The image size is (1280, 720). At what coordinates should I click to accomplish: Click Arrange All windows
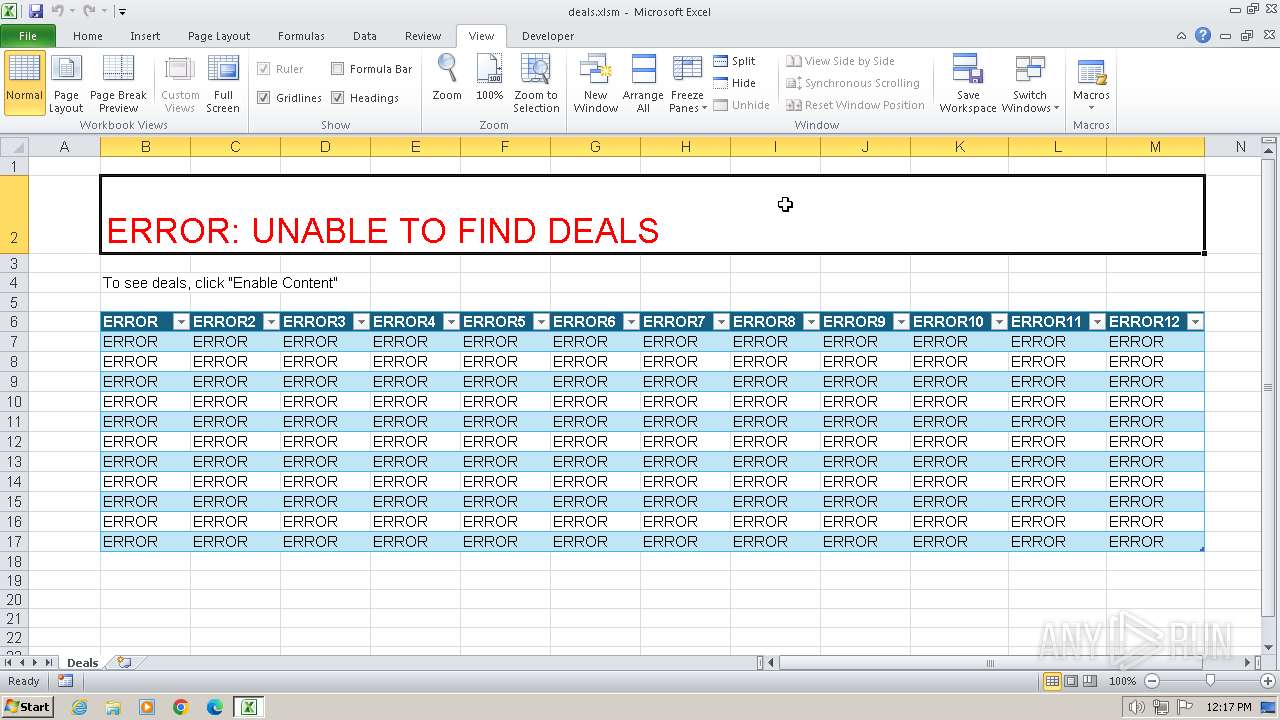[x=643, y=83]
